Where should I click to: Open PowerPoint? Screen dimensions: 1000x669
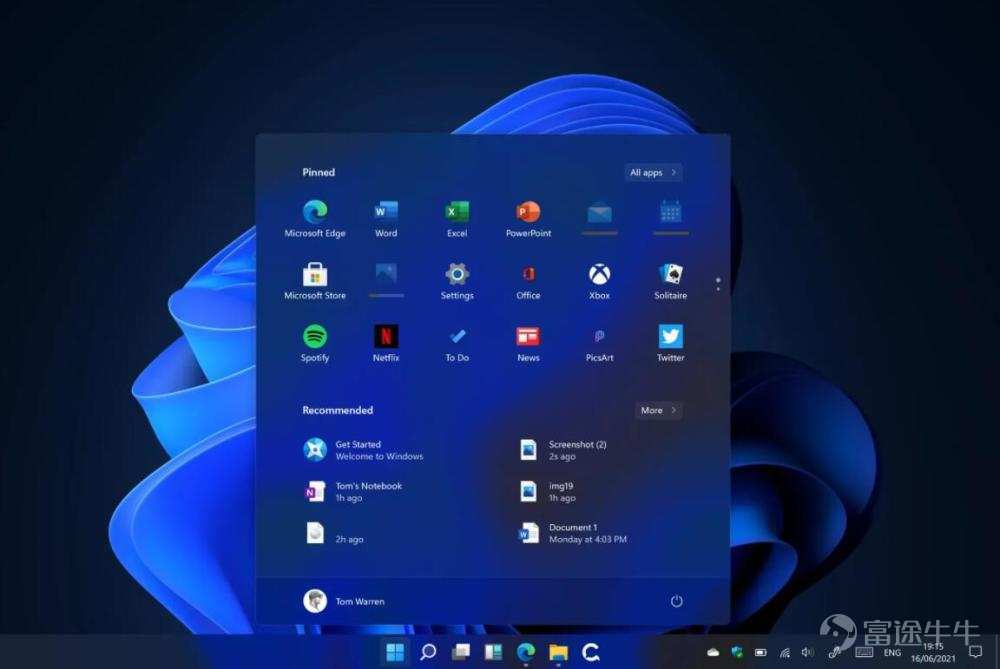pos(527,214)
